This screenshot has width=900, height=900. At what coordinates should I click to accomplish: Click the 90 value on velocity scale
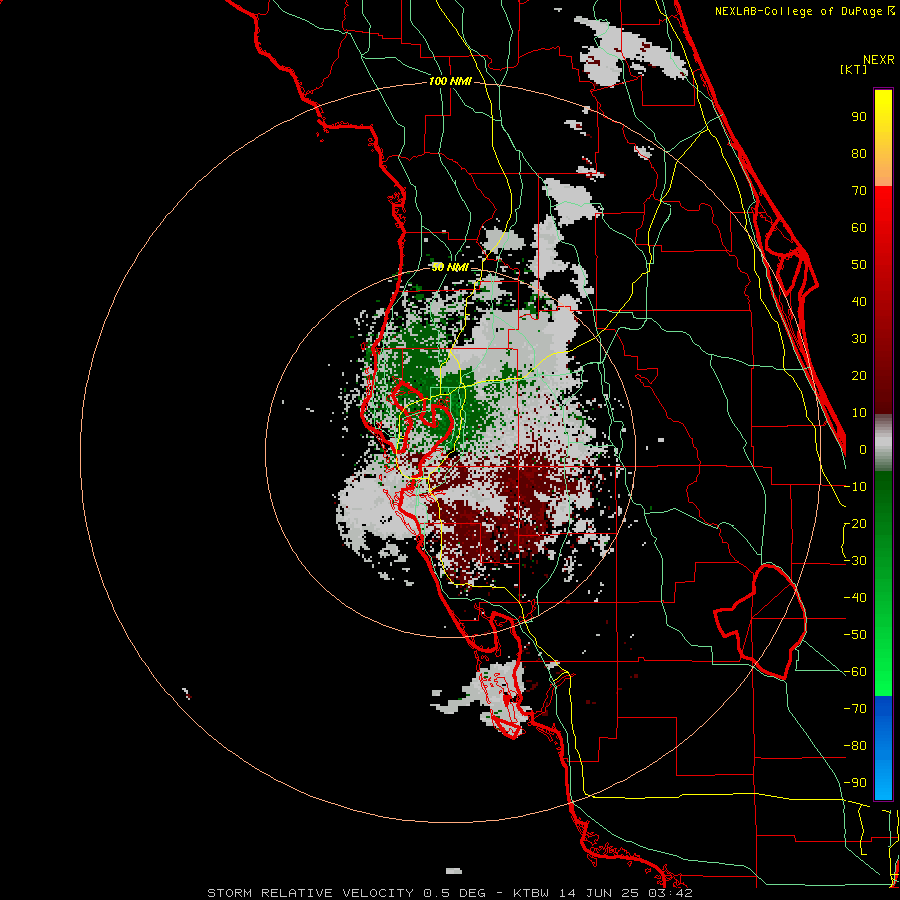coord(859,117)
